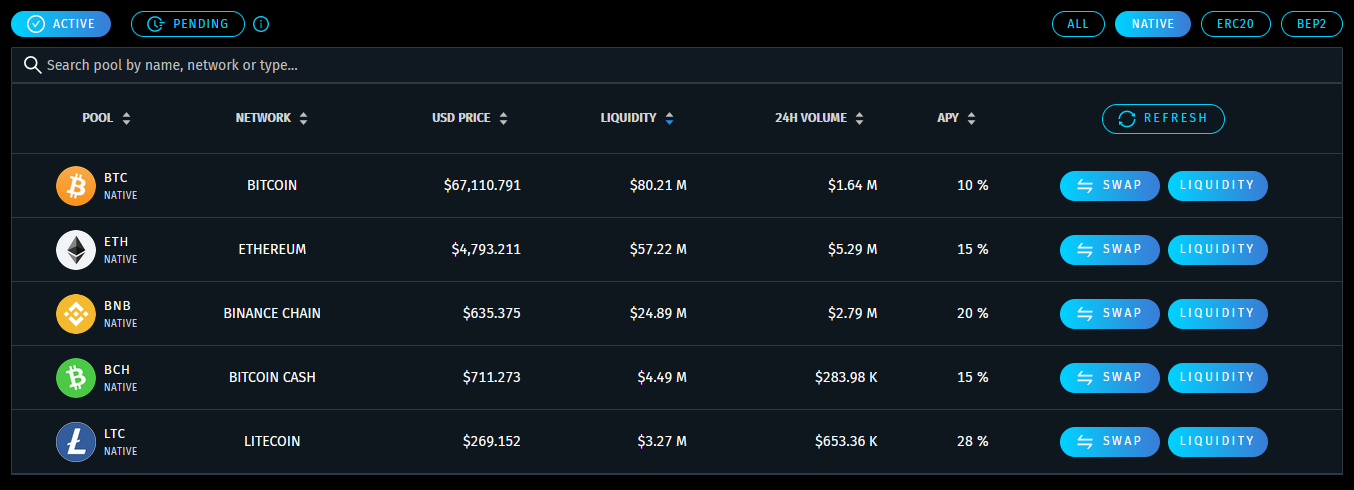Image resolution: width=1354 pixels, height=490 pixels.
Task: Open Liquidity for LTC pool
Action: (1218, 442)
